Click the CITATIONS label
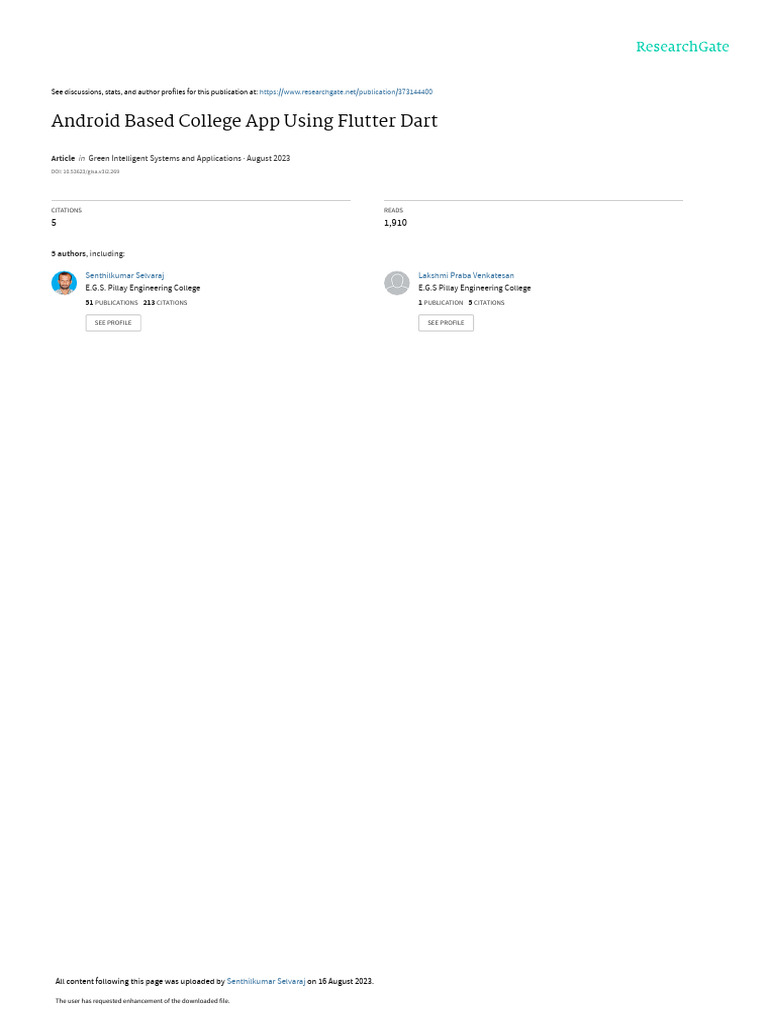 pos(67,210)
